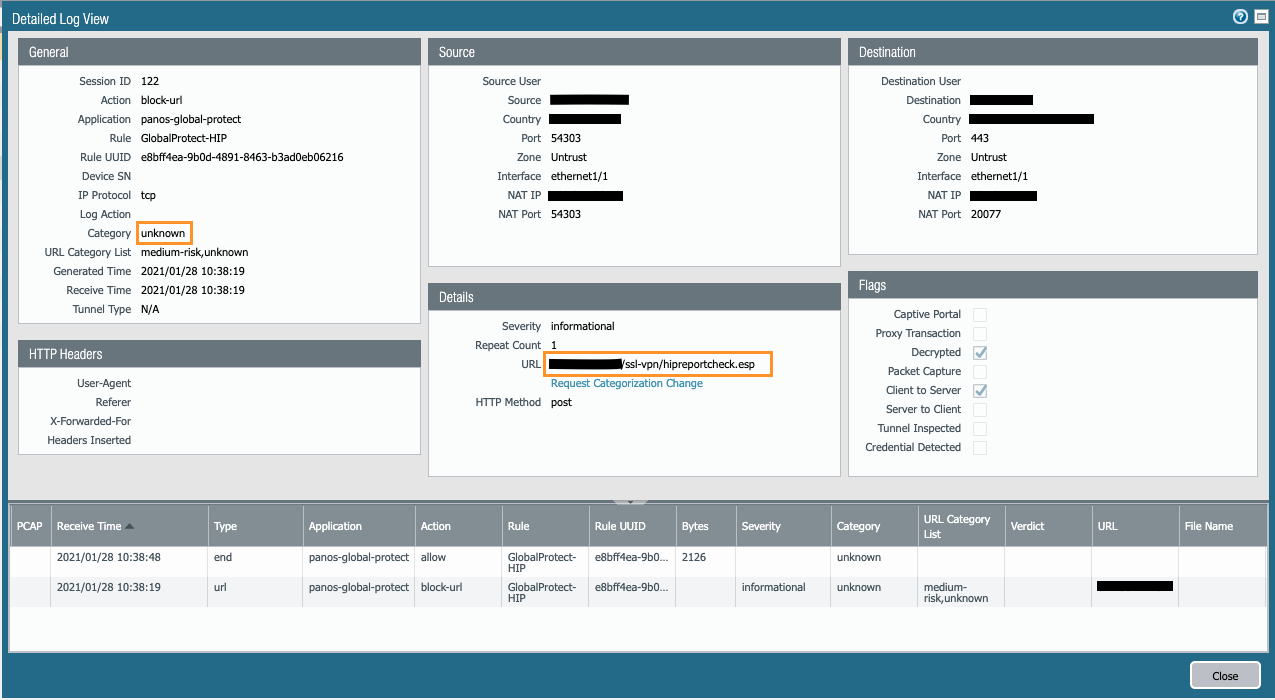
Task: Click the PCAP column header
Action: pos(29,525)
